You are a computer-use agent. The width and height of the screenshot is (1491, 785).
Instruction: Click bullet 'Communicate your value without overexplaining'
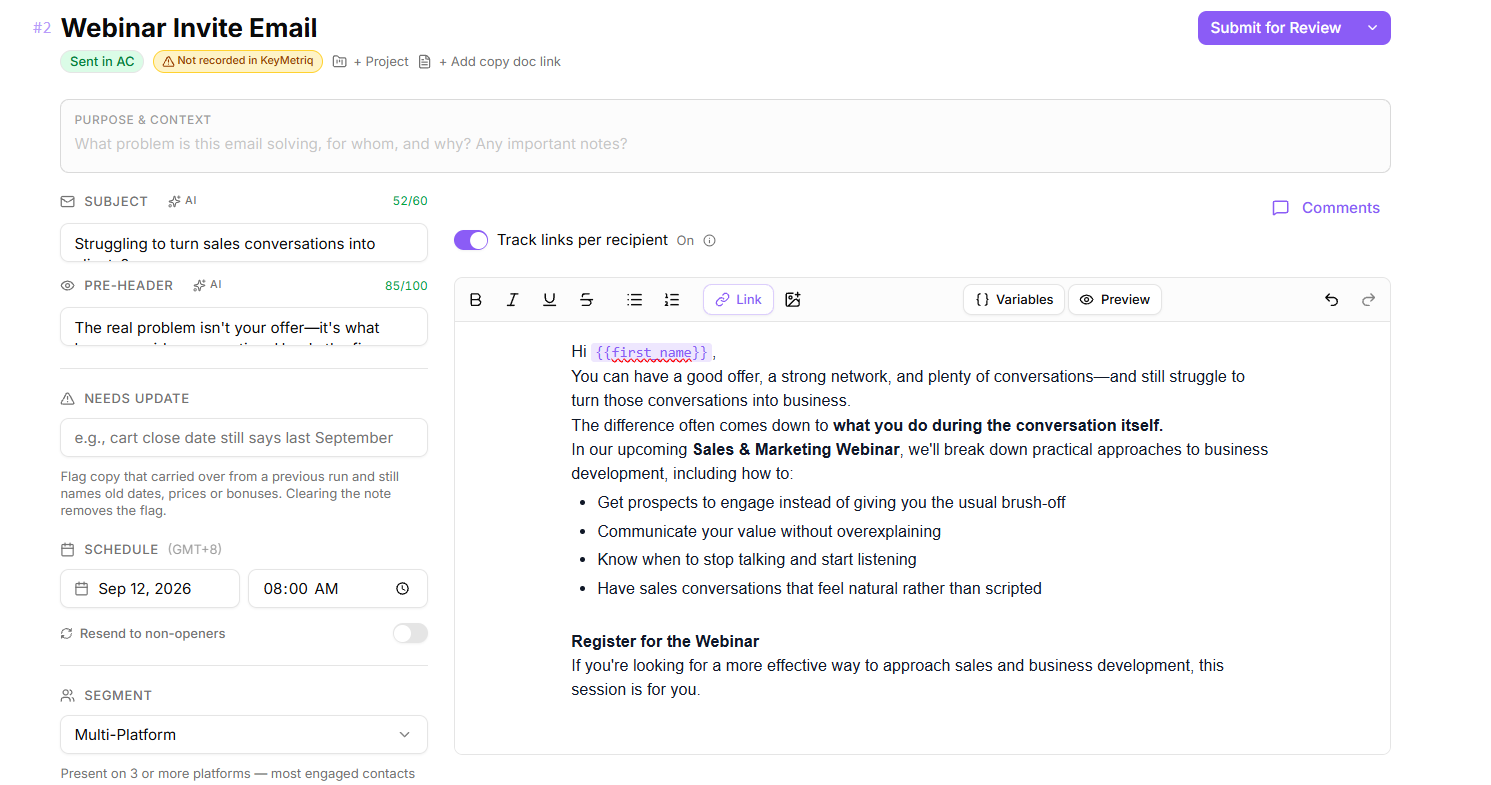[x=769, y=531]
